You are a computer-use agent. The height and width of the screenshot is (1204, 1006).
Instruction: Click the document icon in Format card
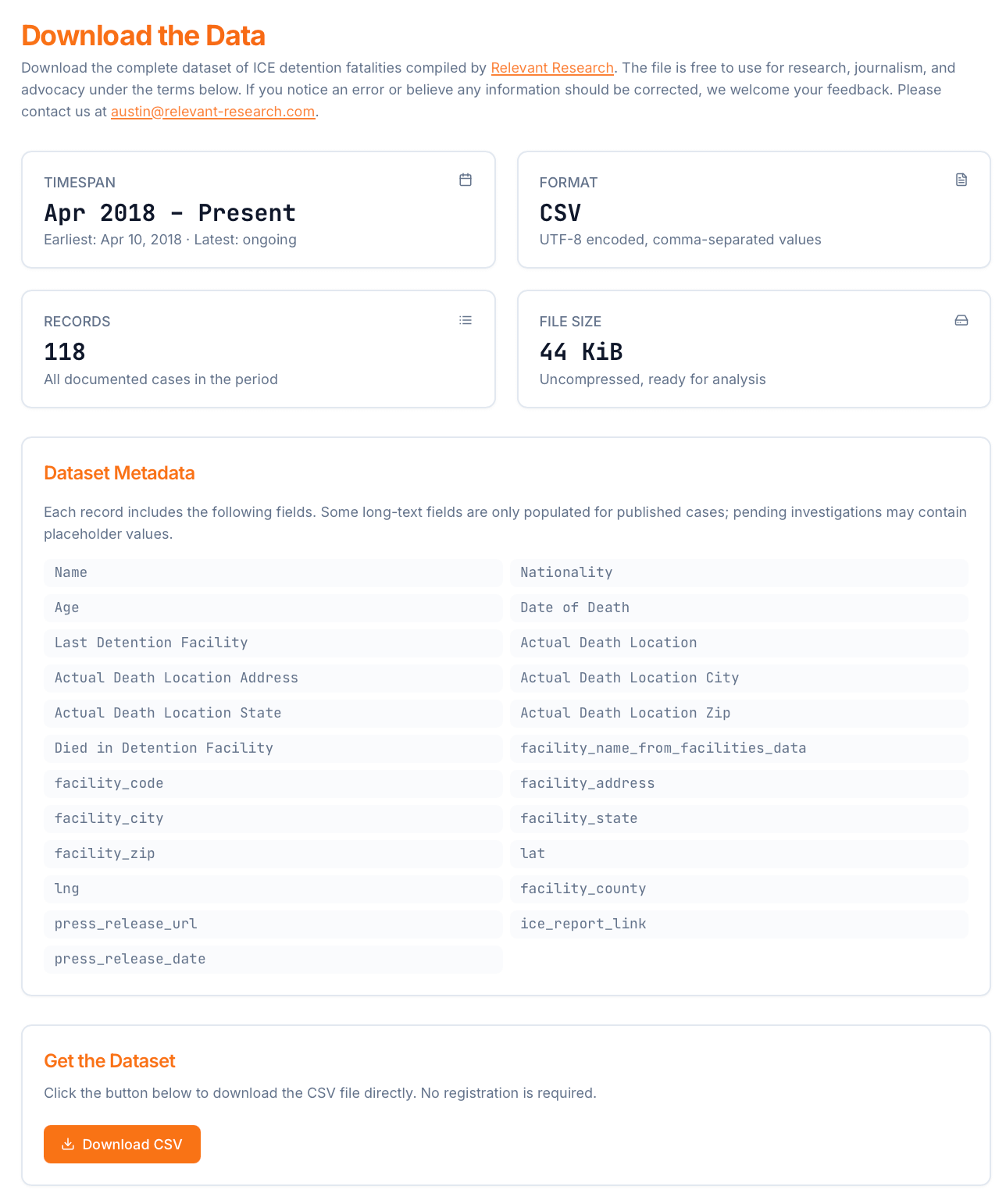tap(961, 180)
